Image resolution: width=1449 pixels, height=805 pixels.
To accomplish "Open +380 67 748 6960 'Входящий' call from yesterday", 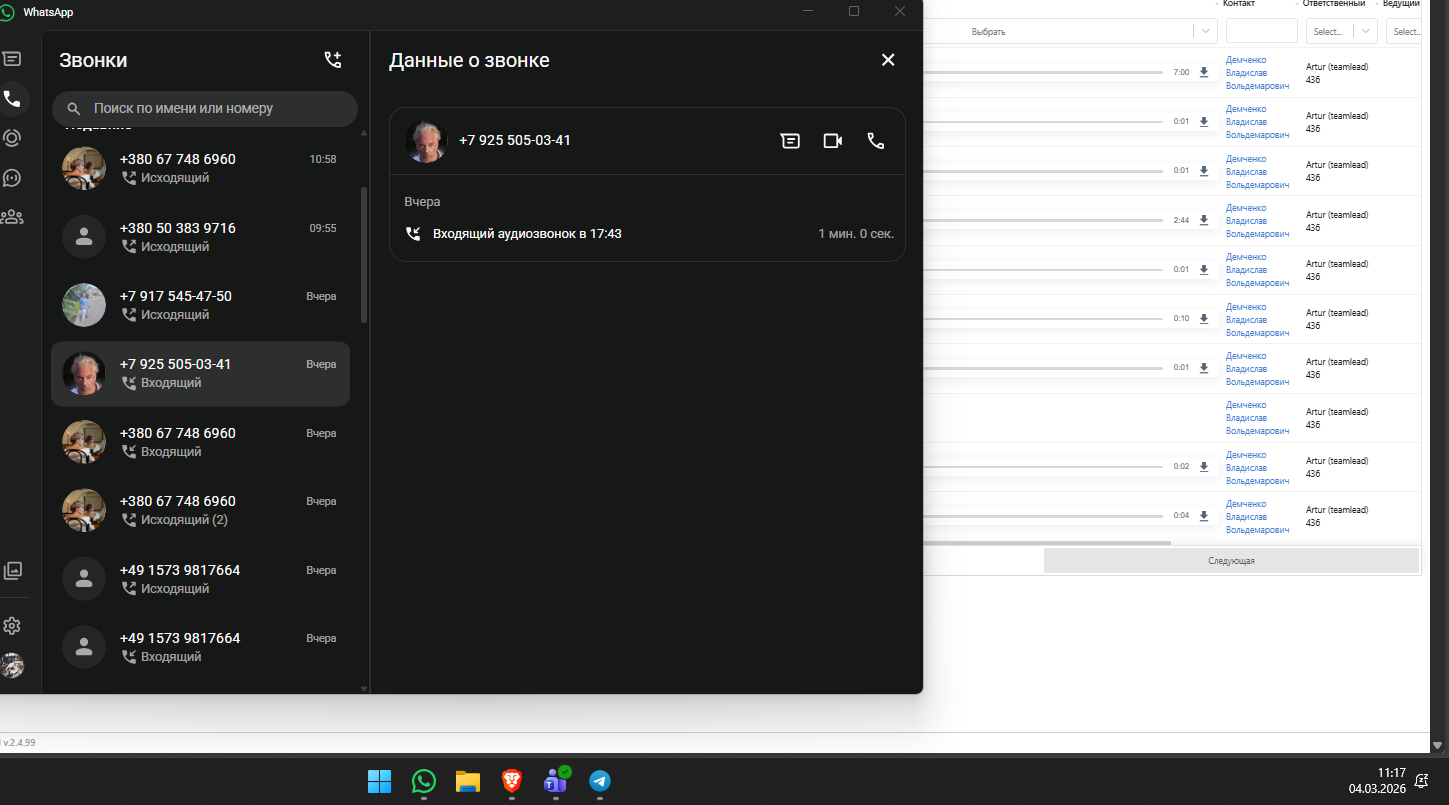I will coord(200,442).
